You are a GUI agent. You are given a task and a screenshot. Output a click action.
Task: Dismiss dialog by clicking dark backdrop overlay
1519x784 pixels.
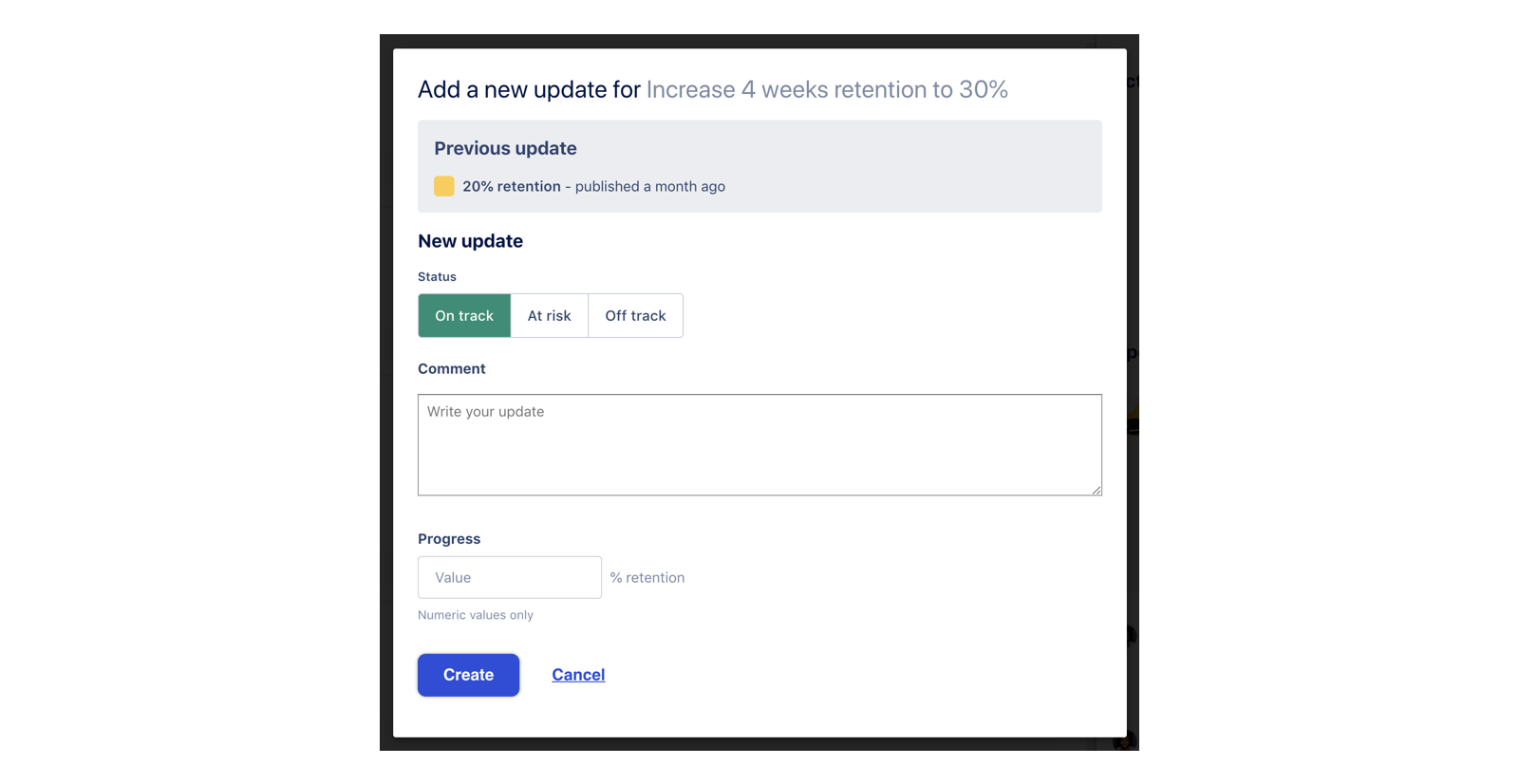click(x=386, y=380)
